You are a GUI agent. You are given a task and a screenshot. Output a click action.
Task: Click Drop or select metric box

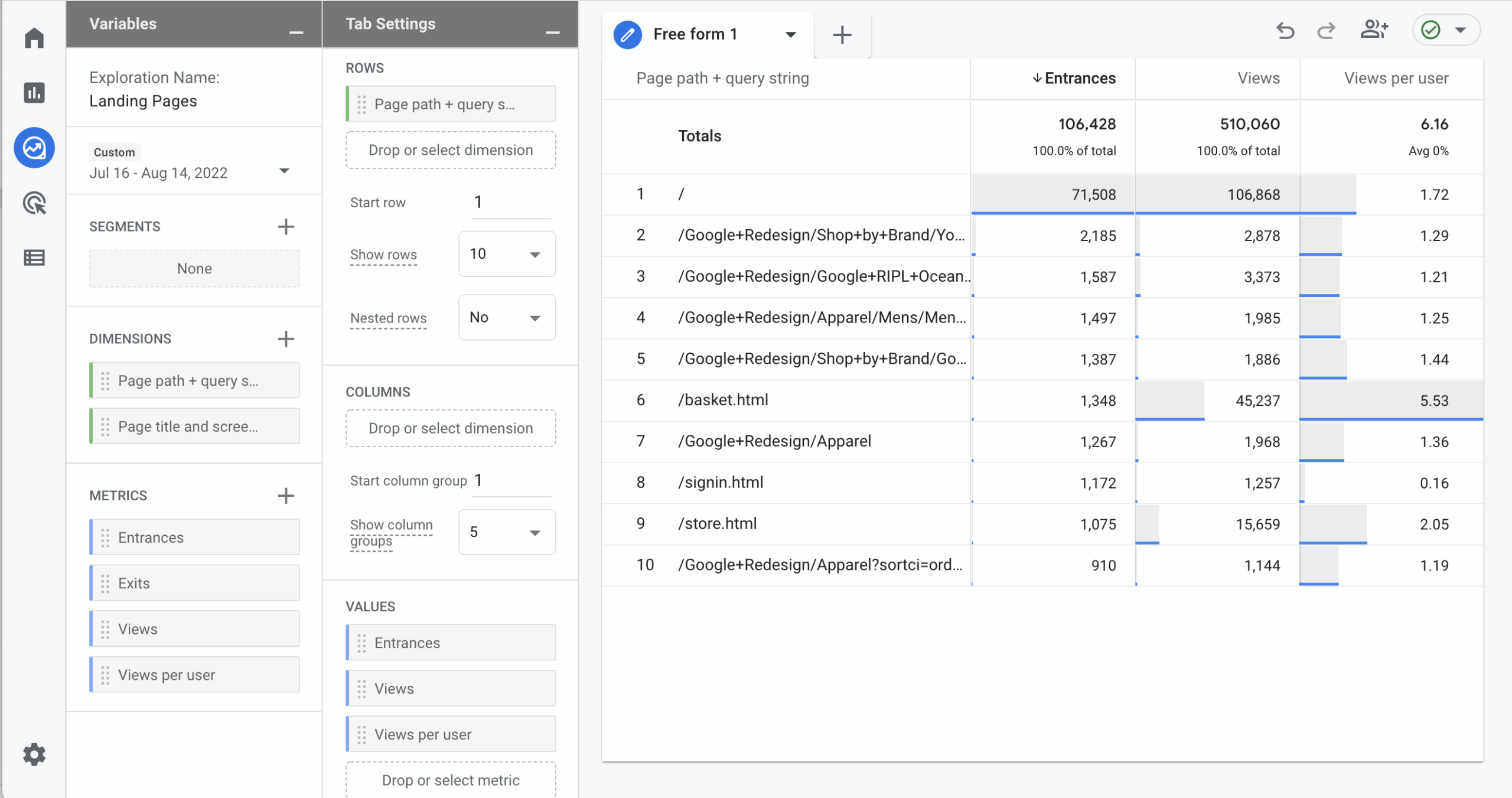point(450,780)
